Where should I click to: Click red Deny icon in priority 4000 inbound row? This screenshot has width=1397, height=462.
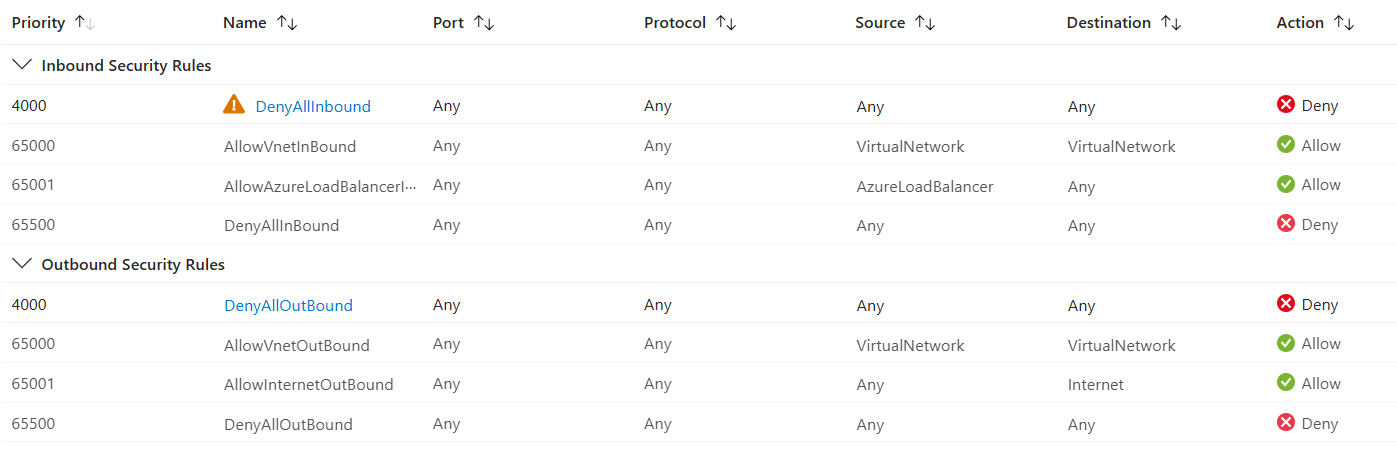click(x=1286, y=105)
